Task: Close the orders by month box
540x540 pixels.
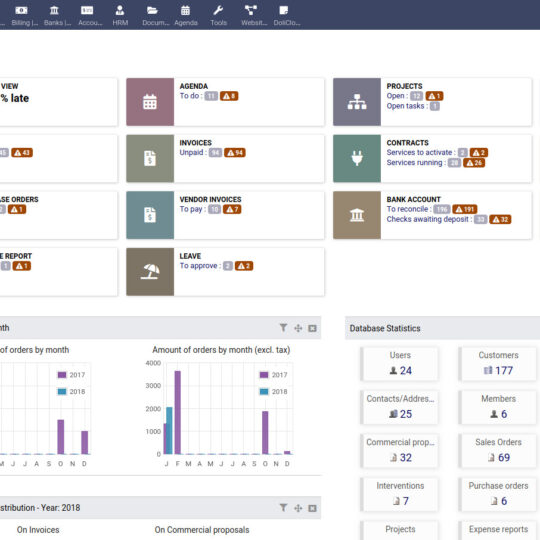Action: (x=312, y=328)
